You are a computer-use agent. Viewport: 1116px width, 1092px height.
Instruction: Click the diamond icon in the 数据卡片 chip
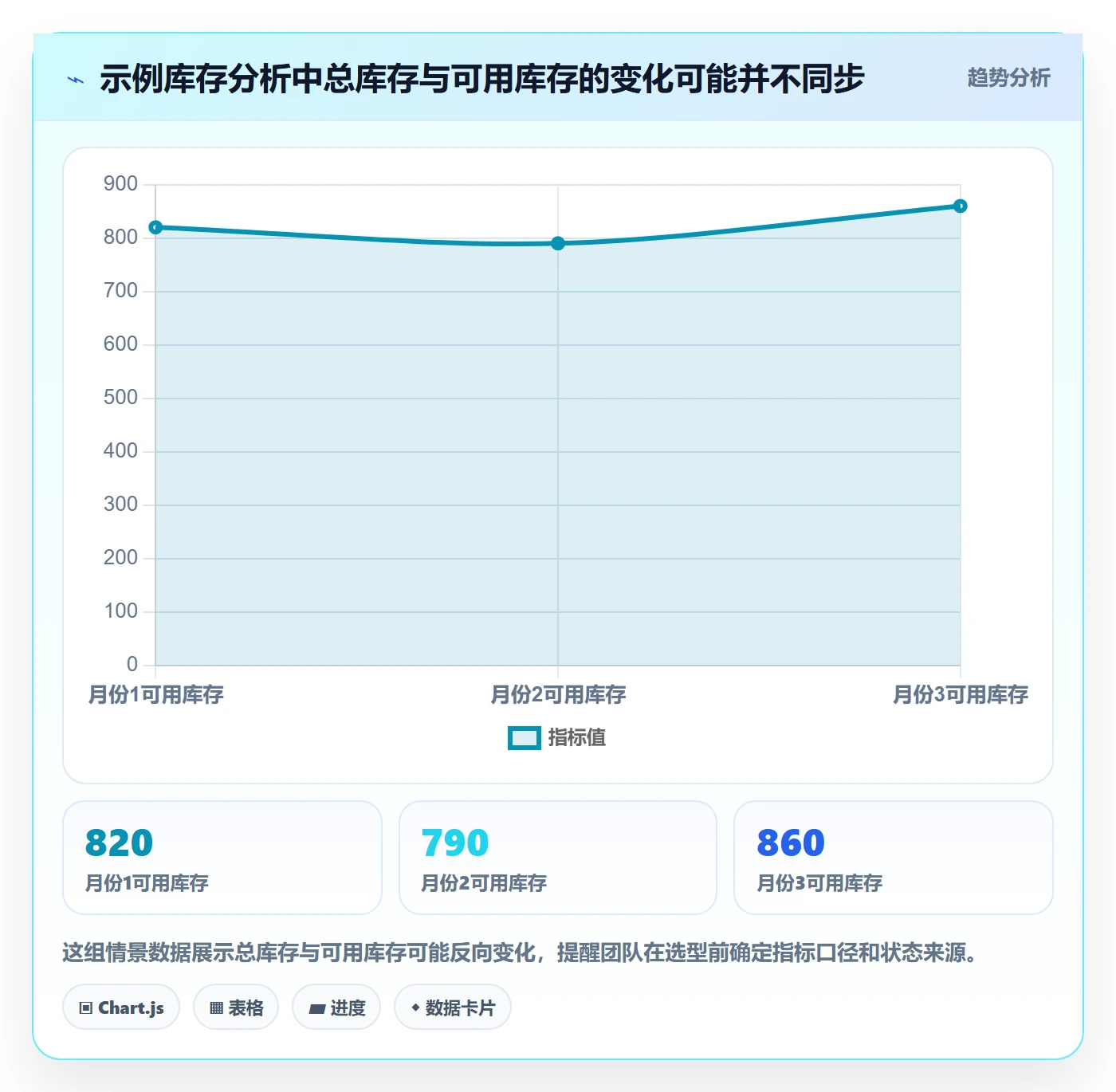[415, 1008]
